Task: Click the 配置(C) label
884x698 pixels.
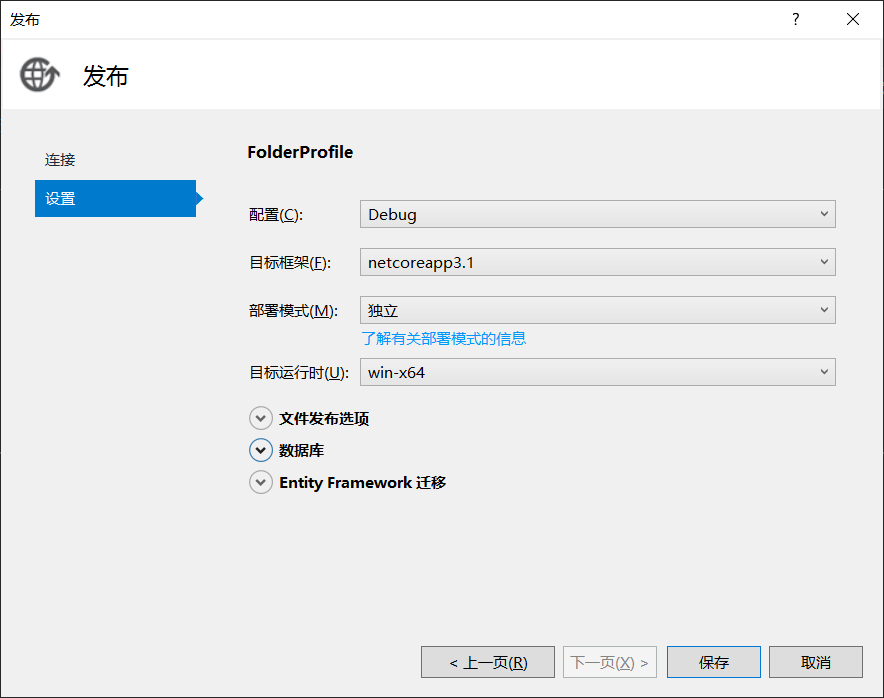Action: click(276, 215)
